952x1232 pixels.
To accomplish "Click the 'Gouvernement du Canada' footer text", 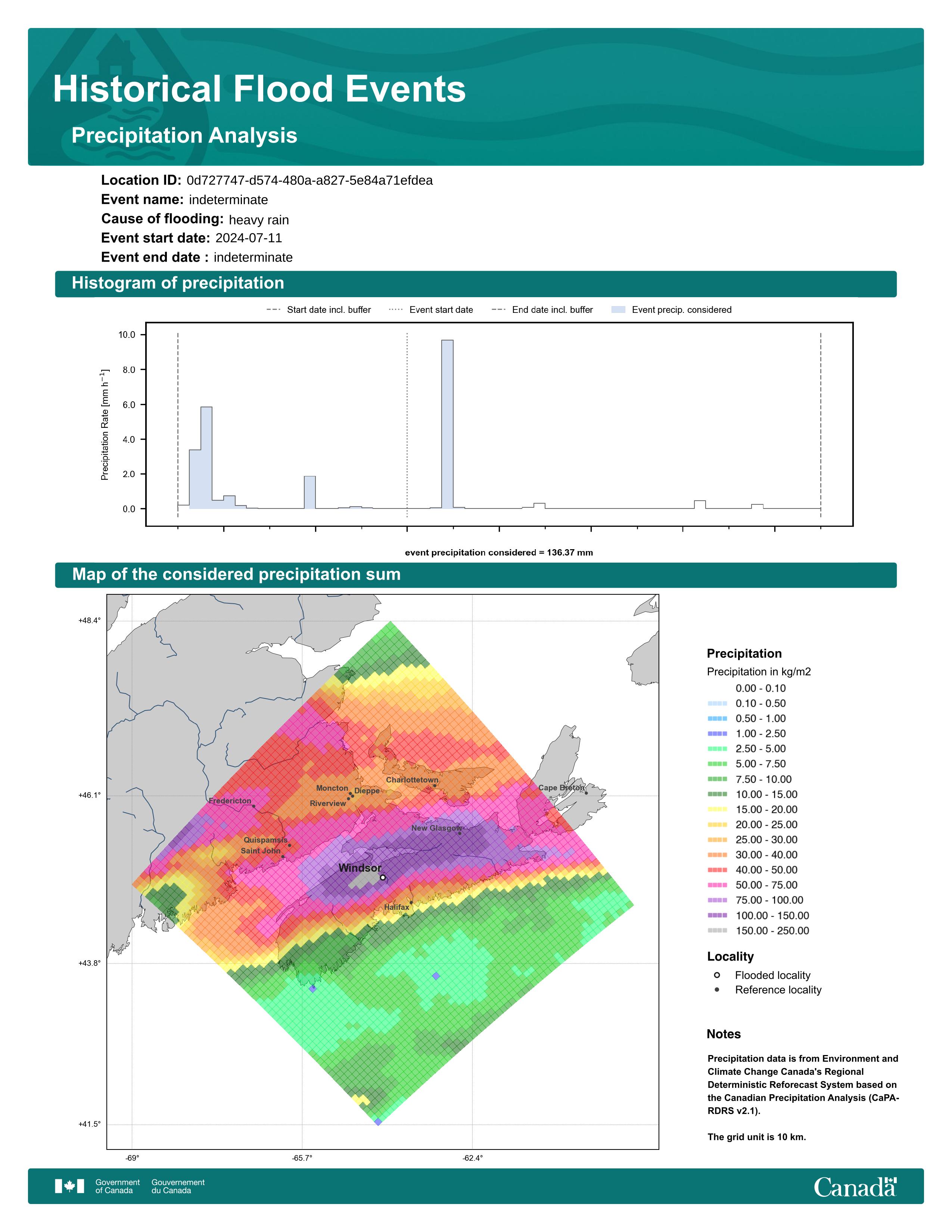I will click(x=178, y=1186).
